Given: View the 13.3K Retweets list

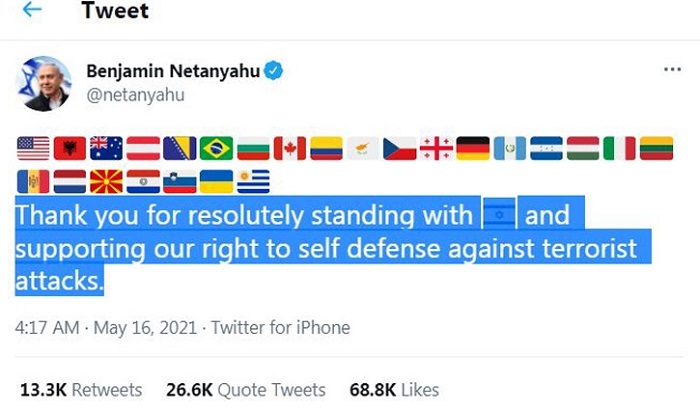Looking at the screenshot, I should pyautogui.click(x=79, y=389).
